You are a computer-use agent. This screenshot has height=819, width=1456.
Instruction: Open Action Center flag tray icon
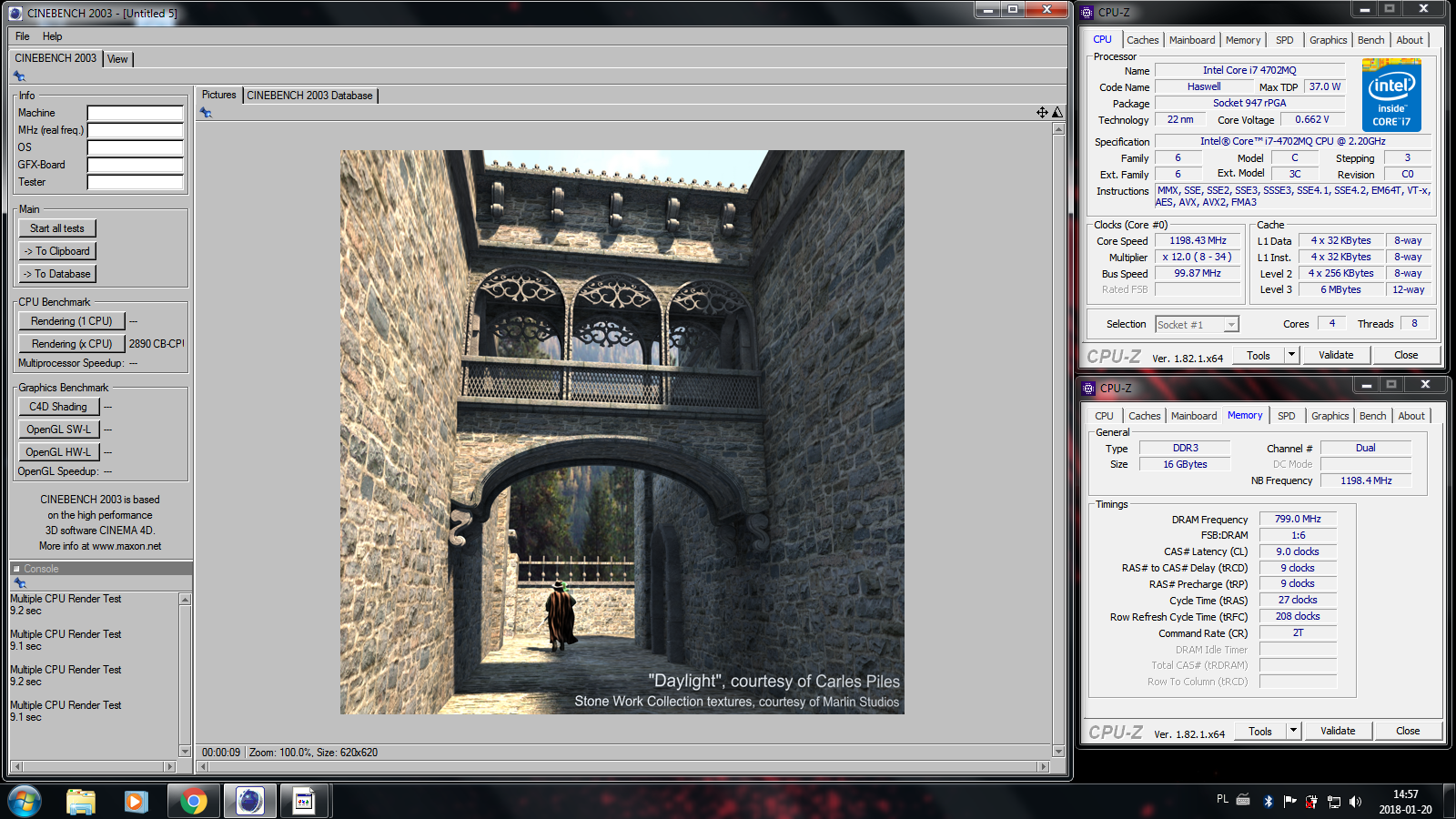coord(1289,802)
